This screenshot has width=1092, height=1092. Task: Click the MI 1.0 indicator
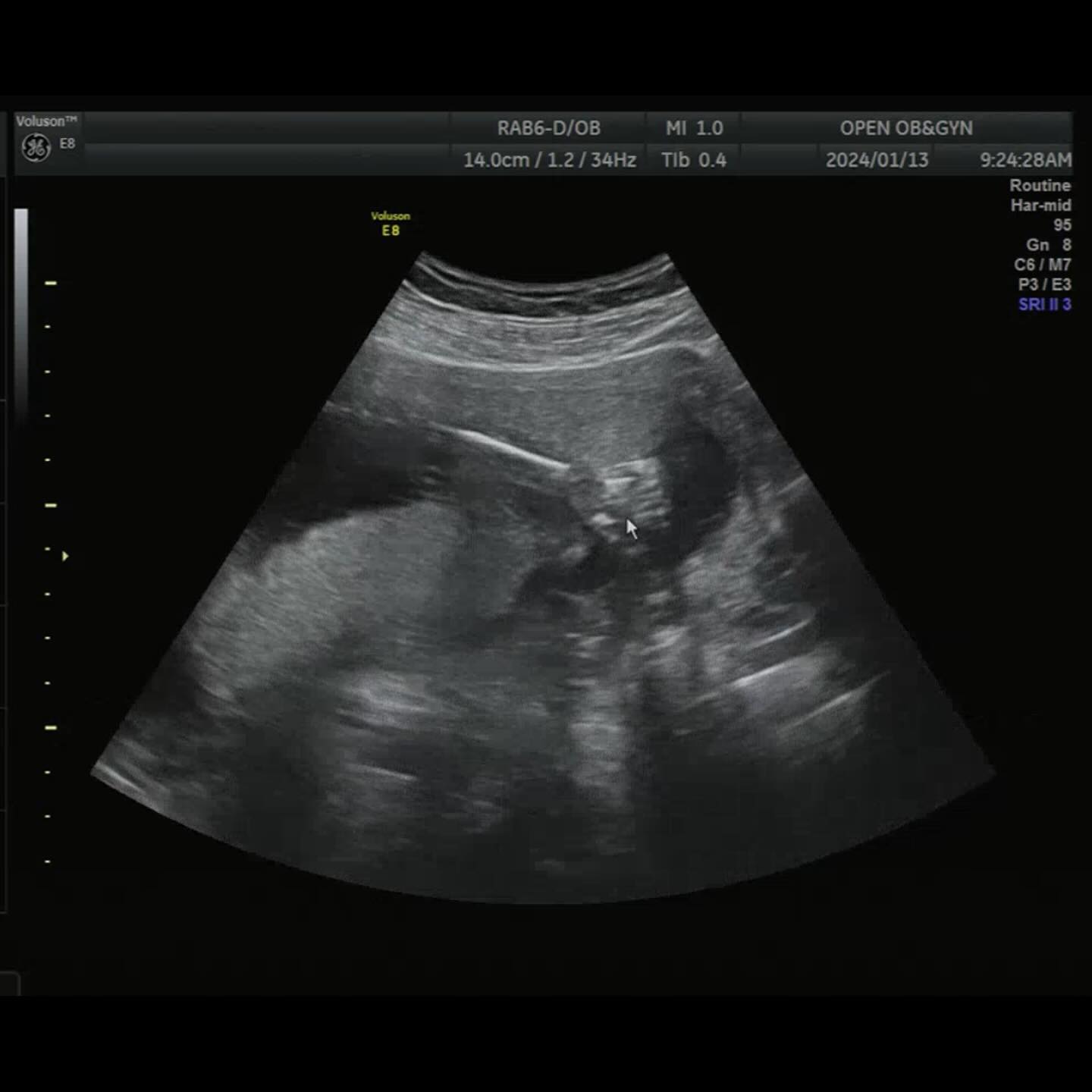click(694, 128)
